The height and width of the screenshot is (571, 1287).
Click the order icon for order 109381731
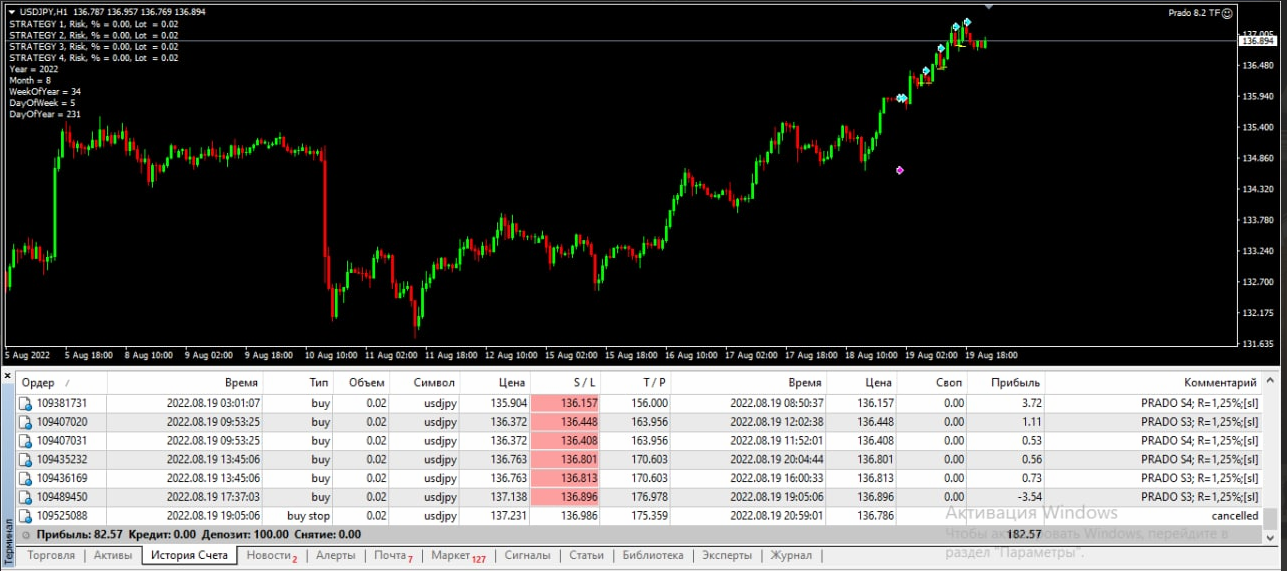coord(26,403)
